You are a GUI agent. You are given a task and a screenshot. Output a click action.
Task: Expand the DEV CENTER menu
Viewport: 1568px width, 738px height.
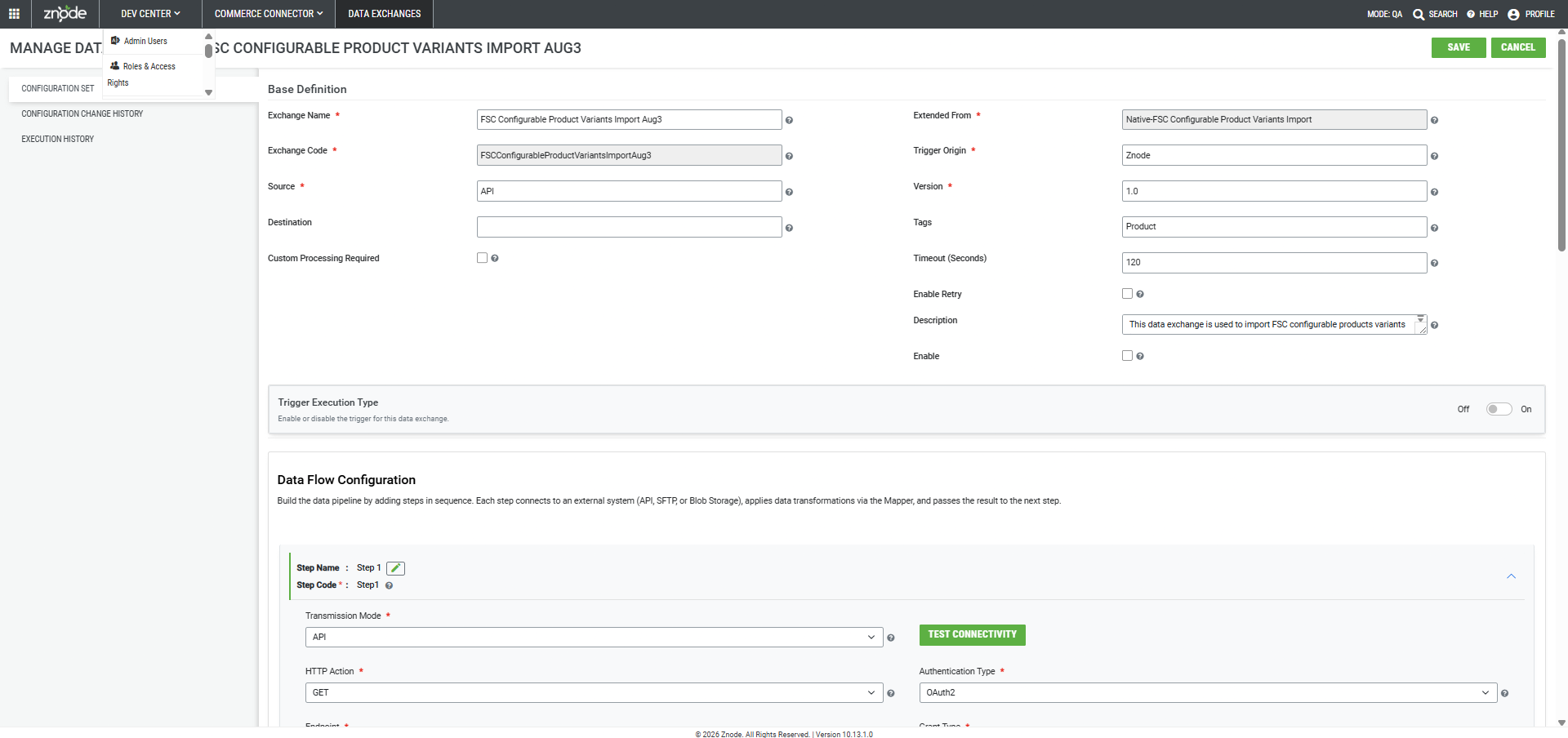[x=150, y=14]
